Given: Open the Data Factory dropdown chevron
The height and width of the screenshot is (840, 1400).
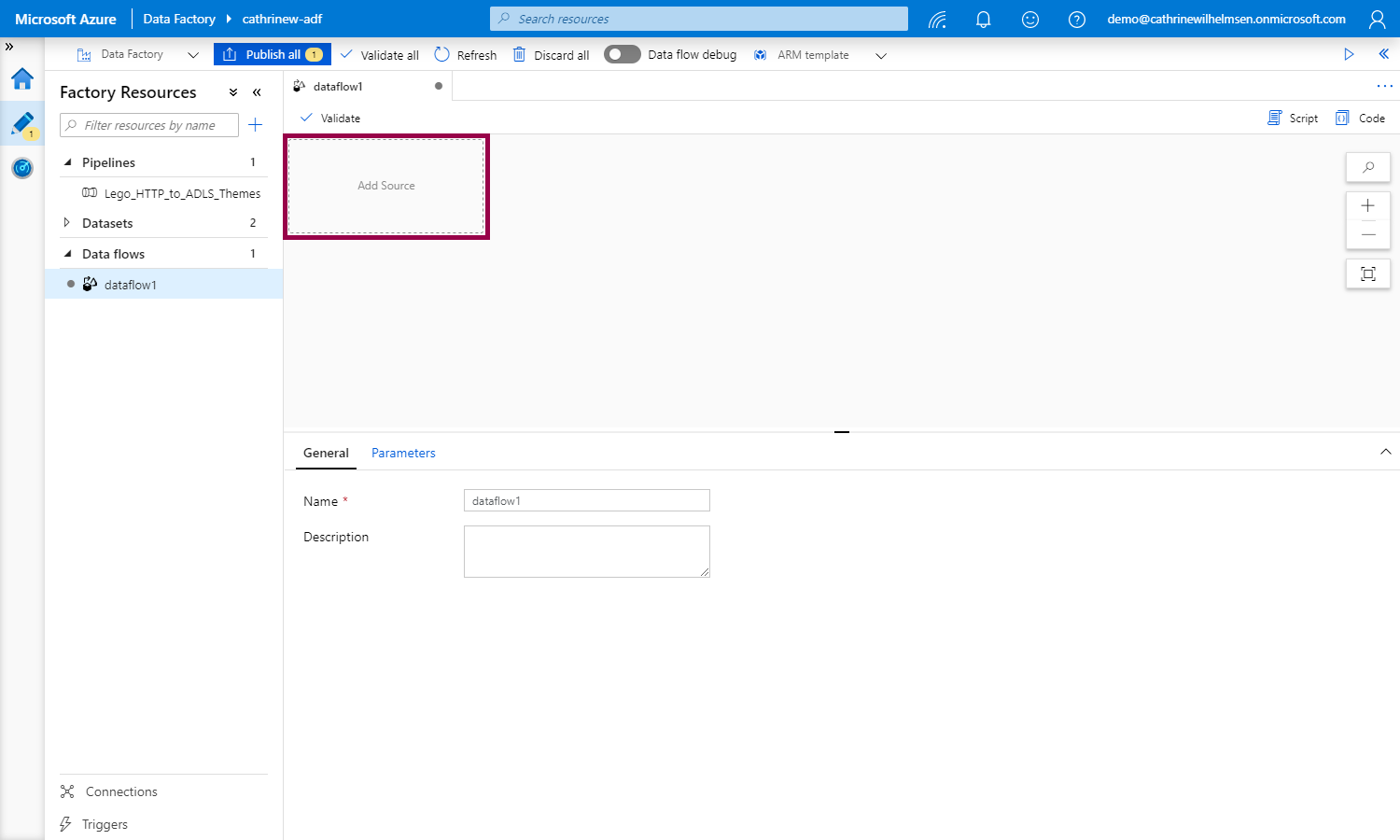Looking at the screenshot, I should [193, 55].
